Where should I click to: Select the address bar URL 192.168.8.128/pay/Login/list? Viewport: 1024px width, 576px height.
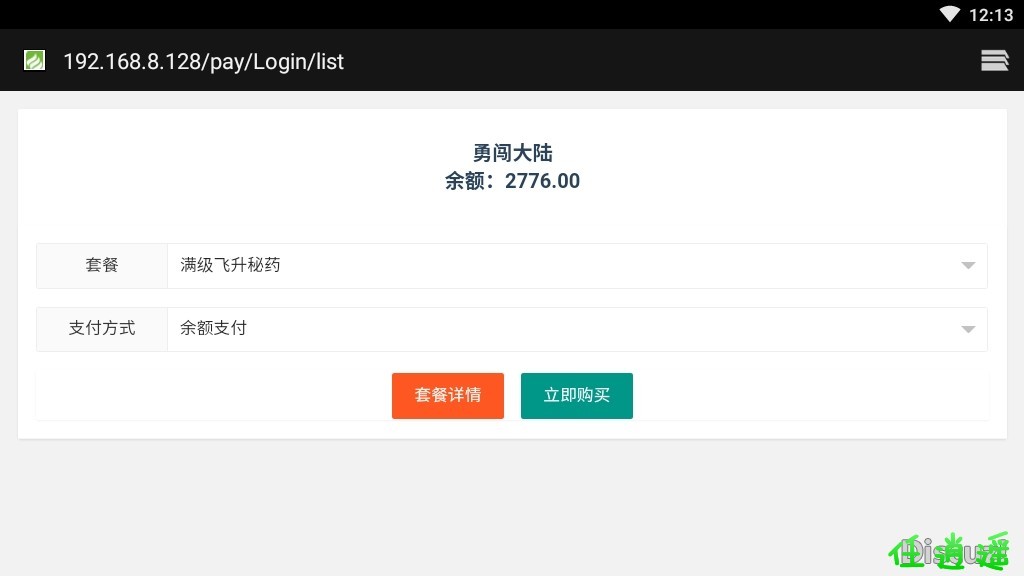click(x=203, y=61)
